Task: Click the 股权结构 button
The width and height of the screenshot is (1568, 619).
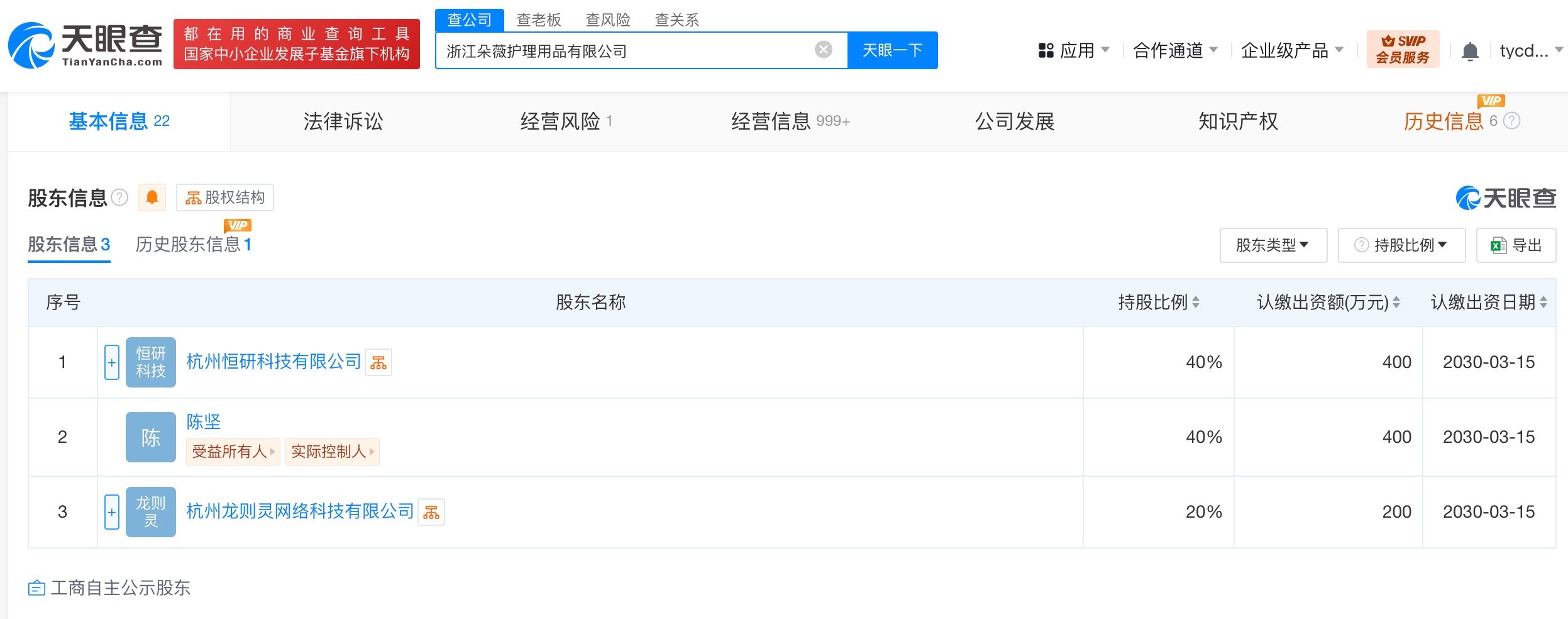Action: pyautogui.click(x=225, y=198)
